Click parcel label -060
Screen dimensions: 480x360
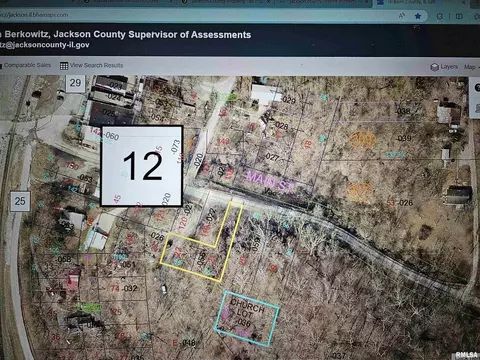[111, 136]
